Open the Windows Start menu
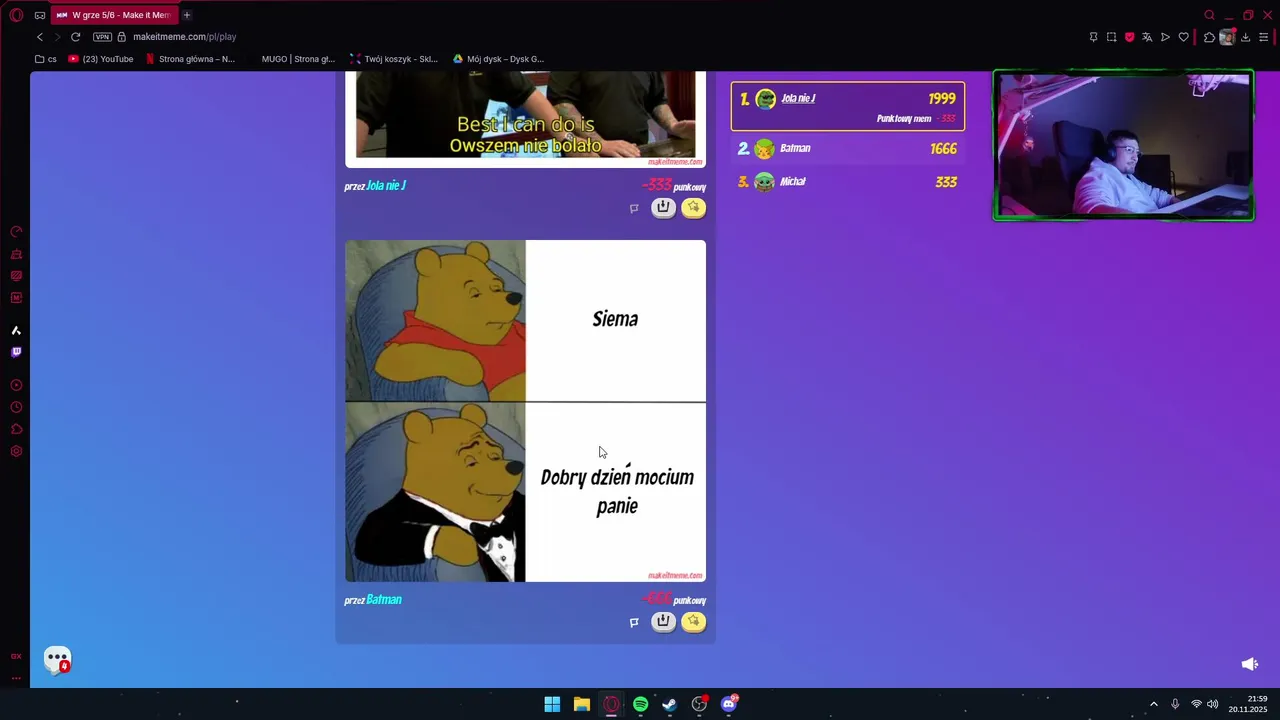Viewport: 1280px width, 720px height. click(552, 704)
